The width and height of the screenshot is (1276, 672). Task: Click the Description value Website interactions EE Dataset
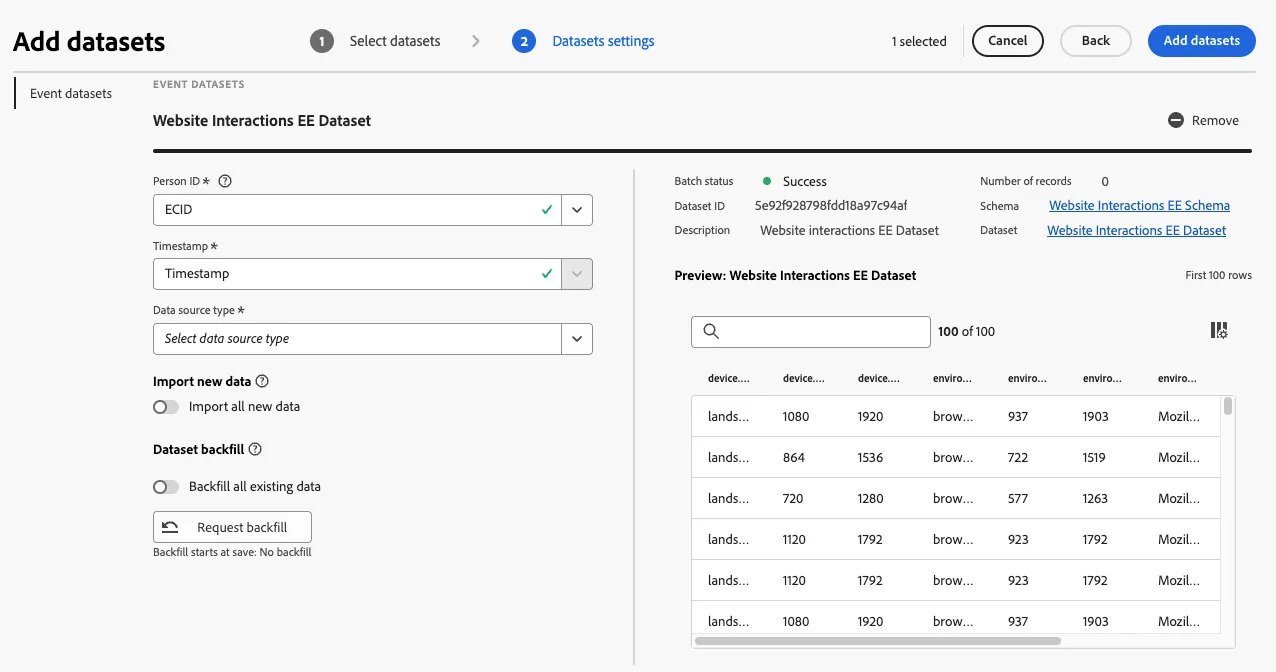[x=850, y=230]
